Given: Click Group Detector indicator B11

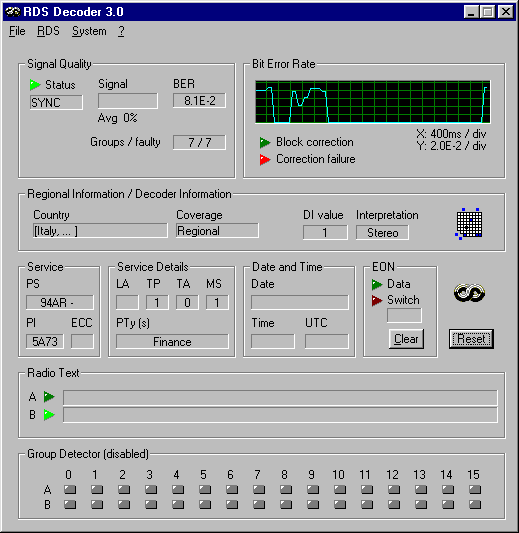Looking at the screenshot, I should click(367, 504).
